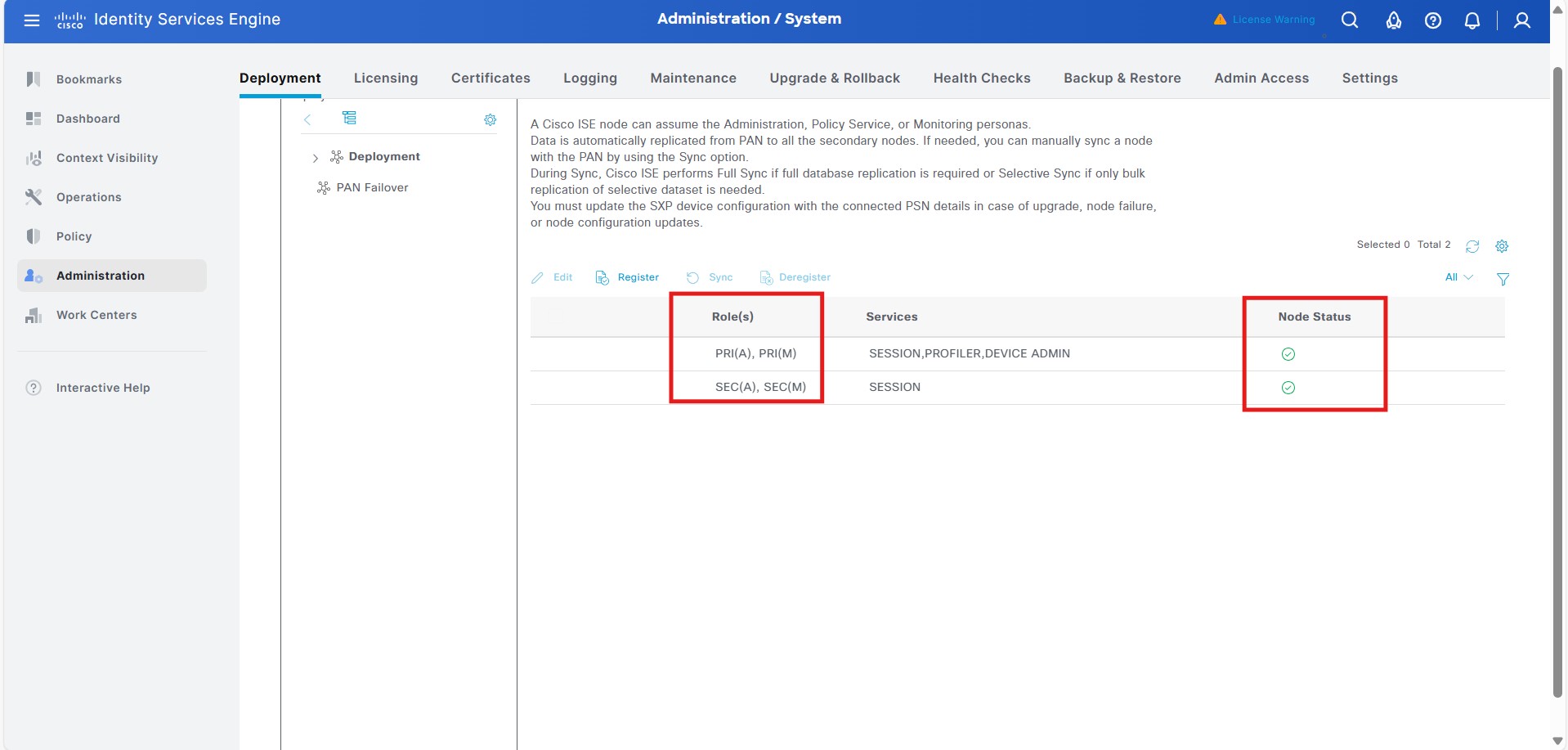Switch to the Certificates tab

pyautogui.click(x=491, y=79)
